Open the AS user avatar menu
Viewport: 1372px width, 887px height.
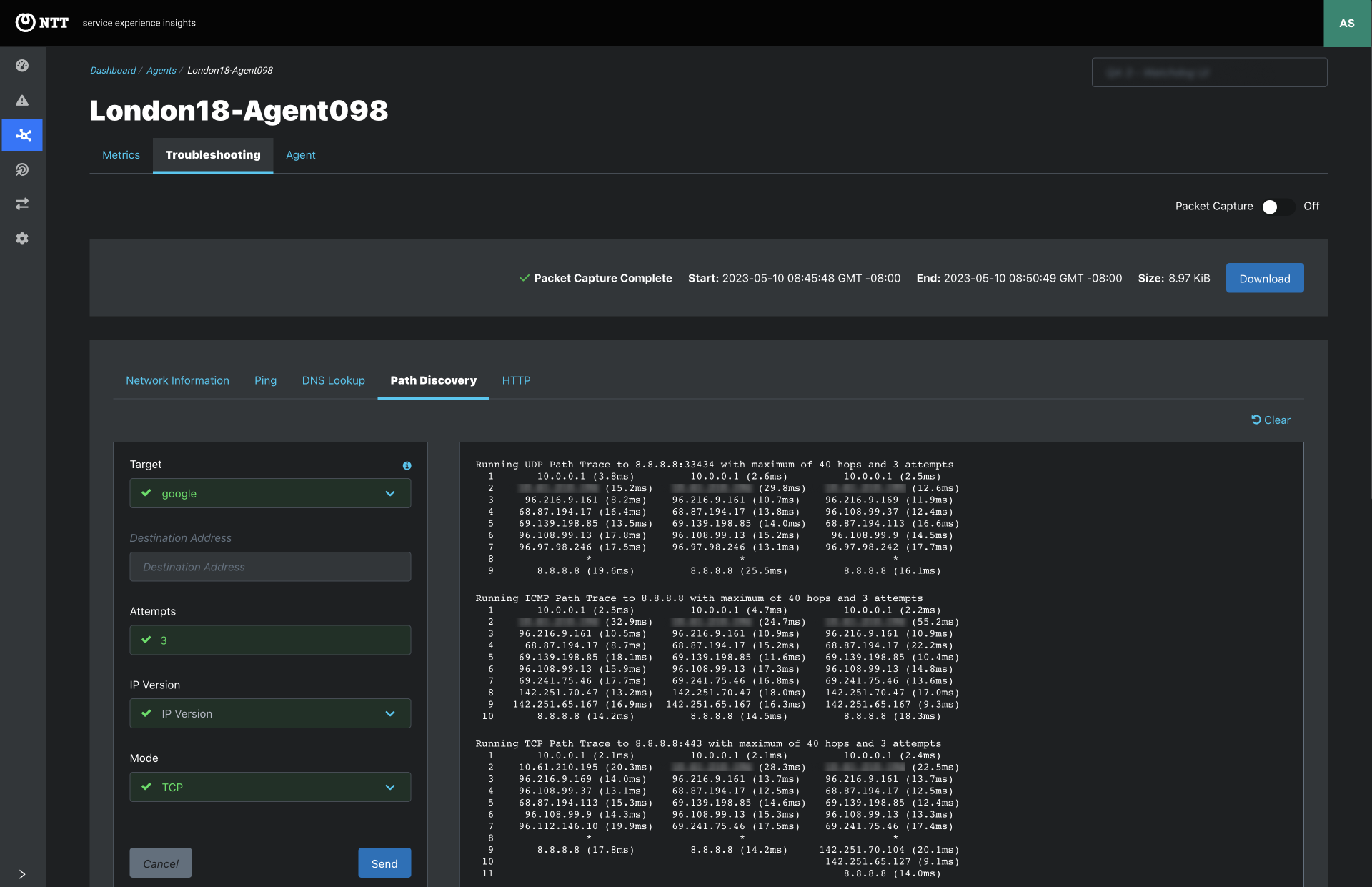pyautogui.click(x=1347, y=24)
